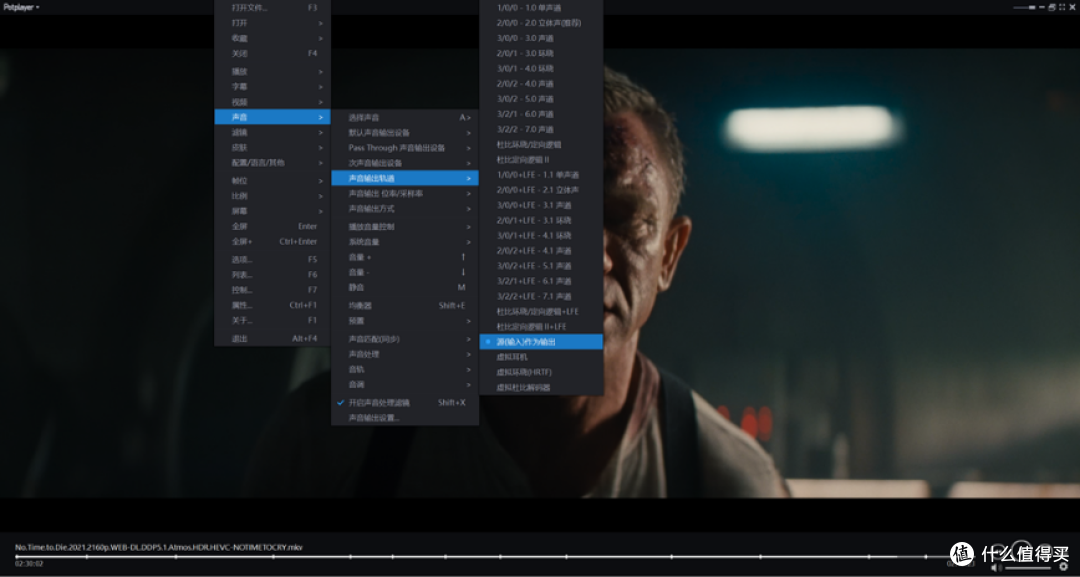Select 2/0/1 - 3.0 环绕 output
Image resolution: width=1080 pixels, height=577 pixels.
[541, 53]
